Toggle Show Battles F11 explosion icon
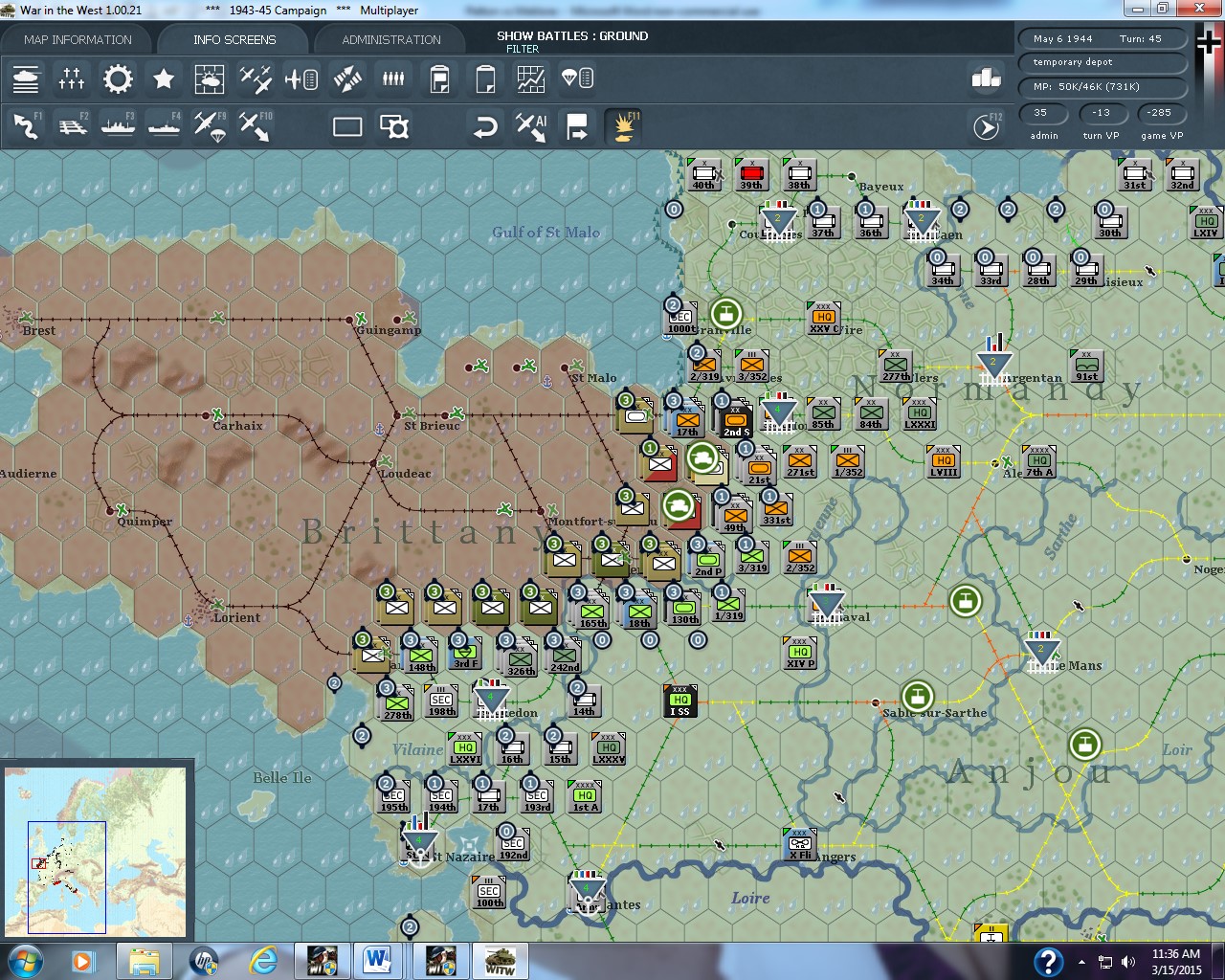Image resolution: width=1225 pixels, height=980 pixels. point(624,126)
